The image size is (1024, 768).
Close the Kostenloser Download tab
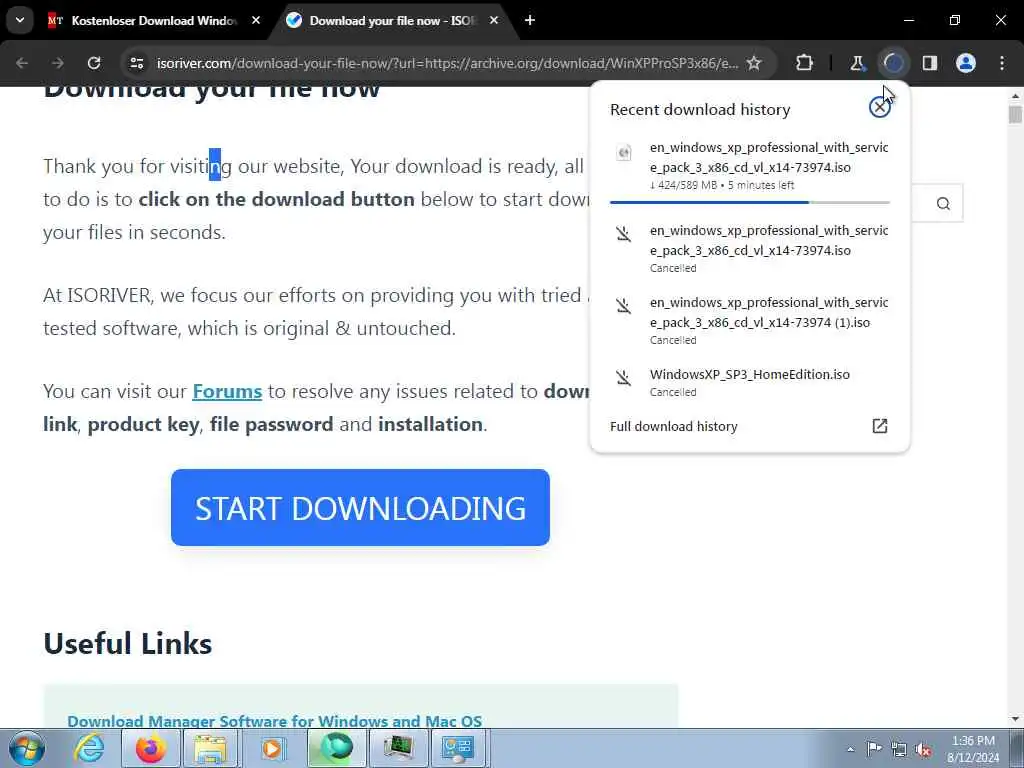[x=256, y=21]
